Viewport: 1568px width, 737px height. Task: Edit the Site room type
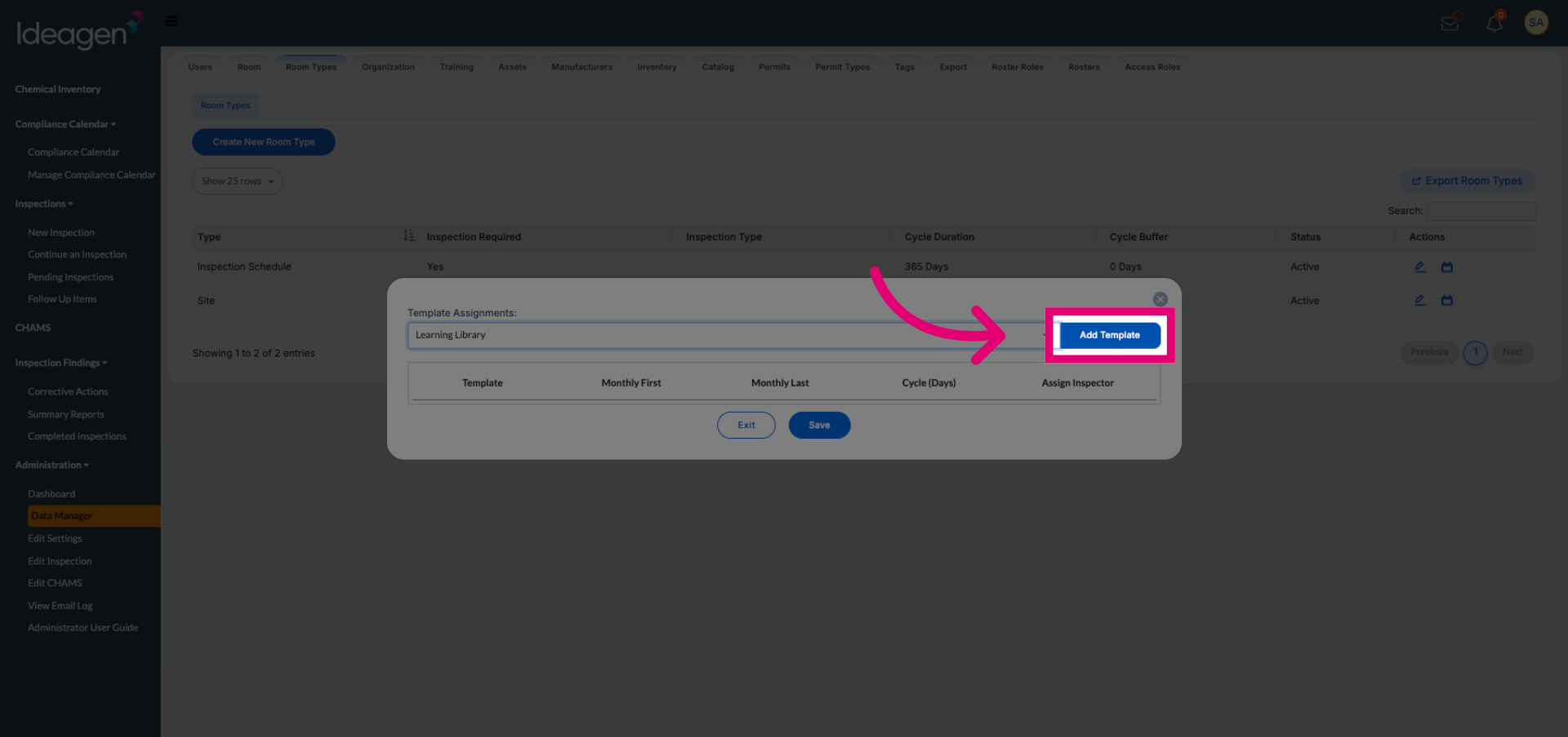(x=1420, y=301)
